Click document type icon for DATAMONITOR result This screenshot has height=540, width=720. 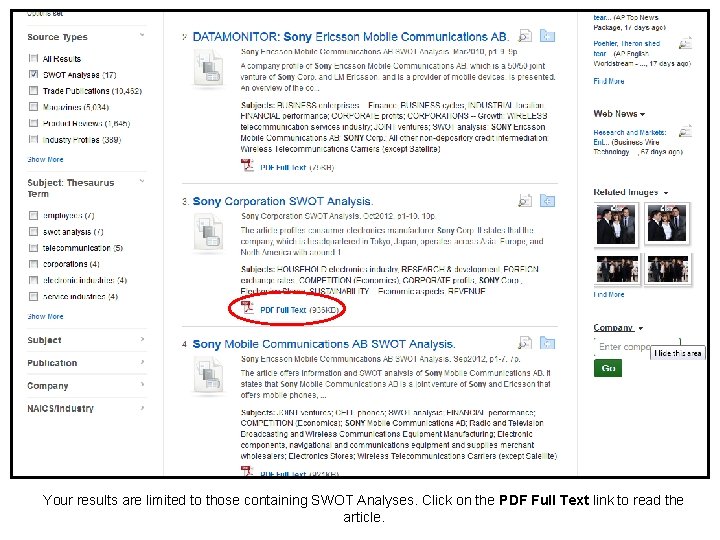coord(208,69)
